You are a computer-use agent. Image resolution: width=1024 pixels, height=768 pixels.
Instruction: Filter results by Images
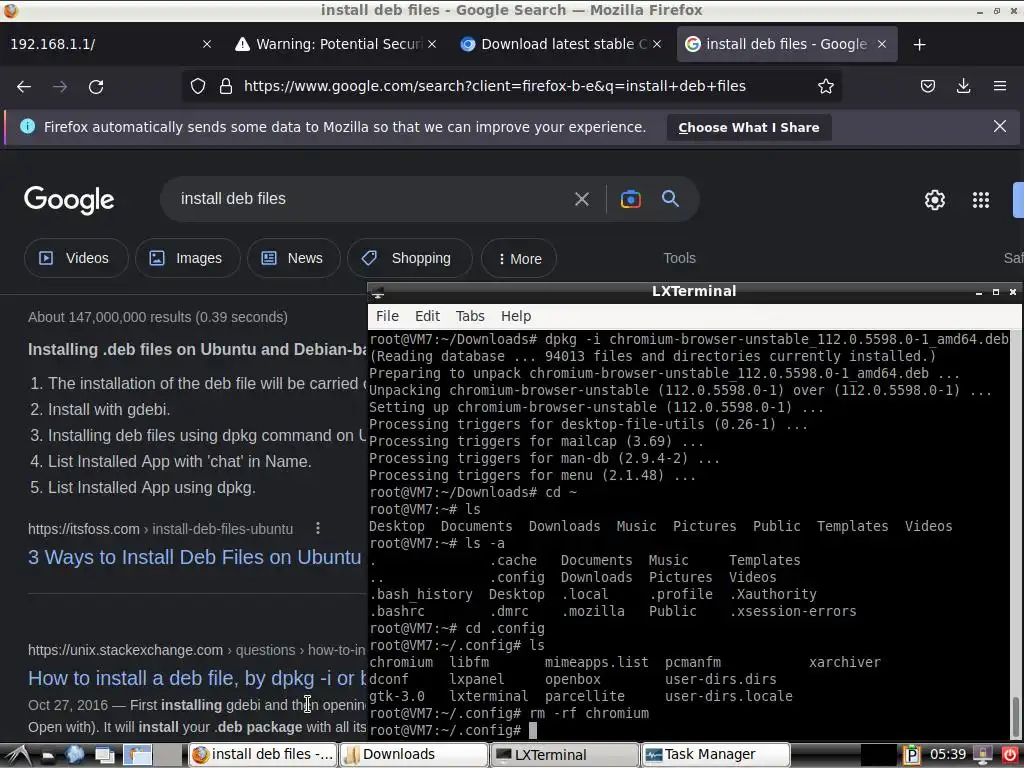(x=187, y=258)
